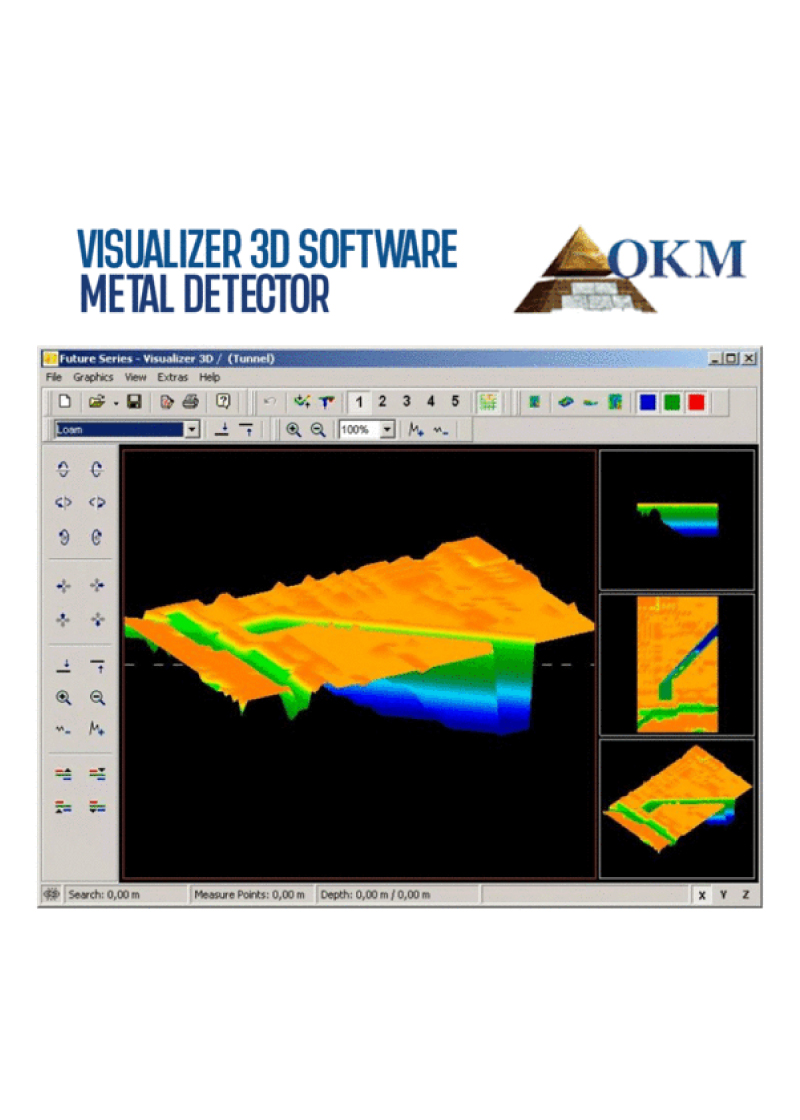This screenshot has width=800, height=1120.
Task: Toggle the X axis button in the status bar
Action: click(x=702, y=895)
